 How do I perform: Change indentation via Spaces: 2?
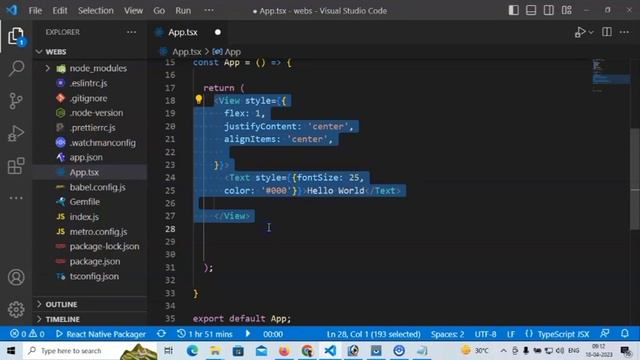coord(447,334)
